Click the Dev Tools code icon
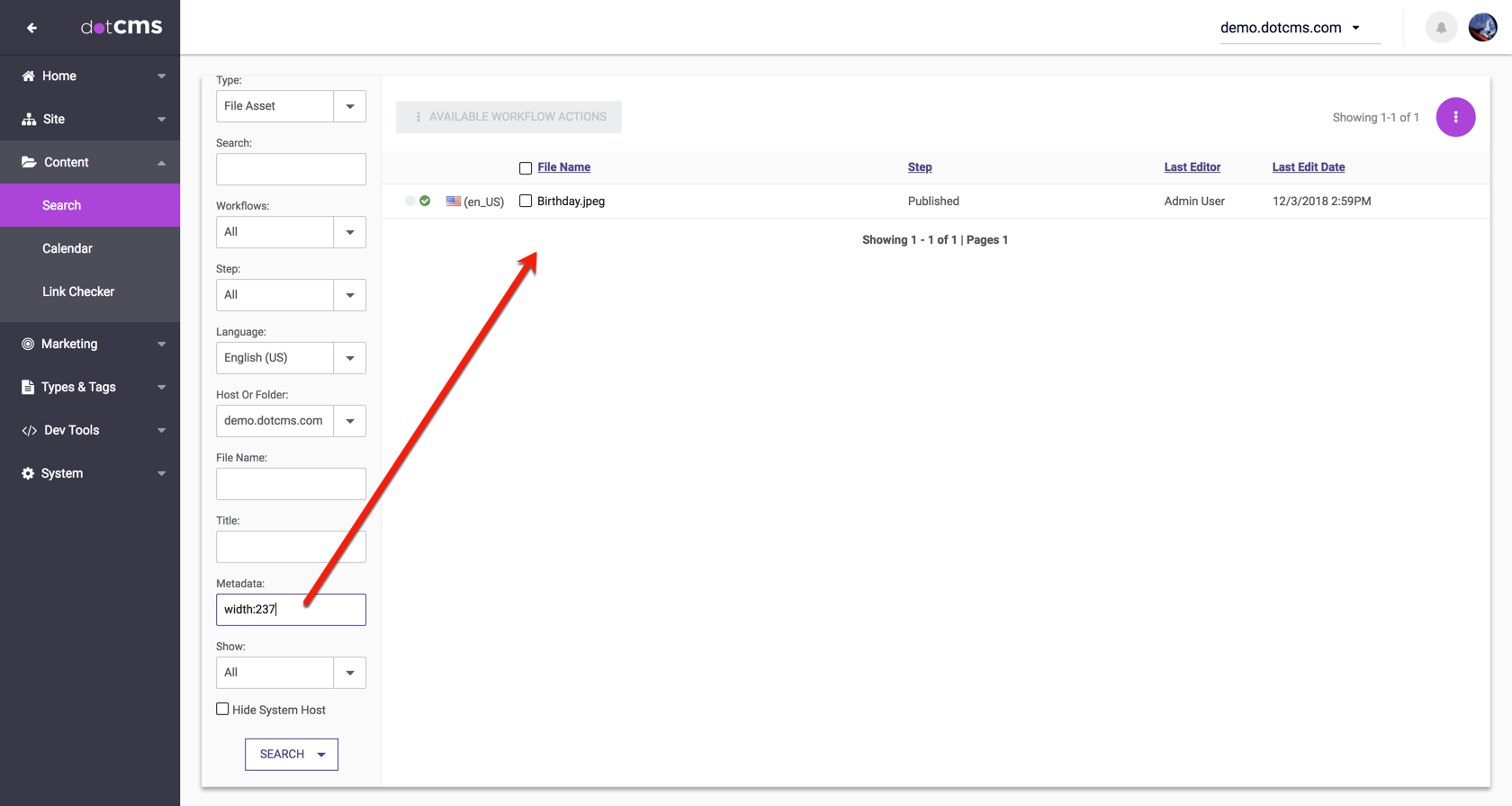This screenshot has width=1512, height=806. [29, 431]
